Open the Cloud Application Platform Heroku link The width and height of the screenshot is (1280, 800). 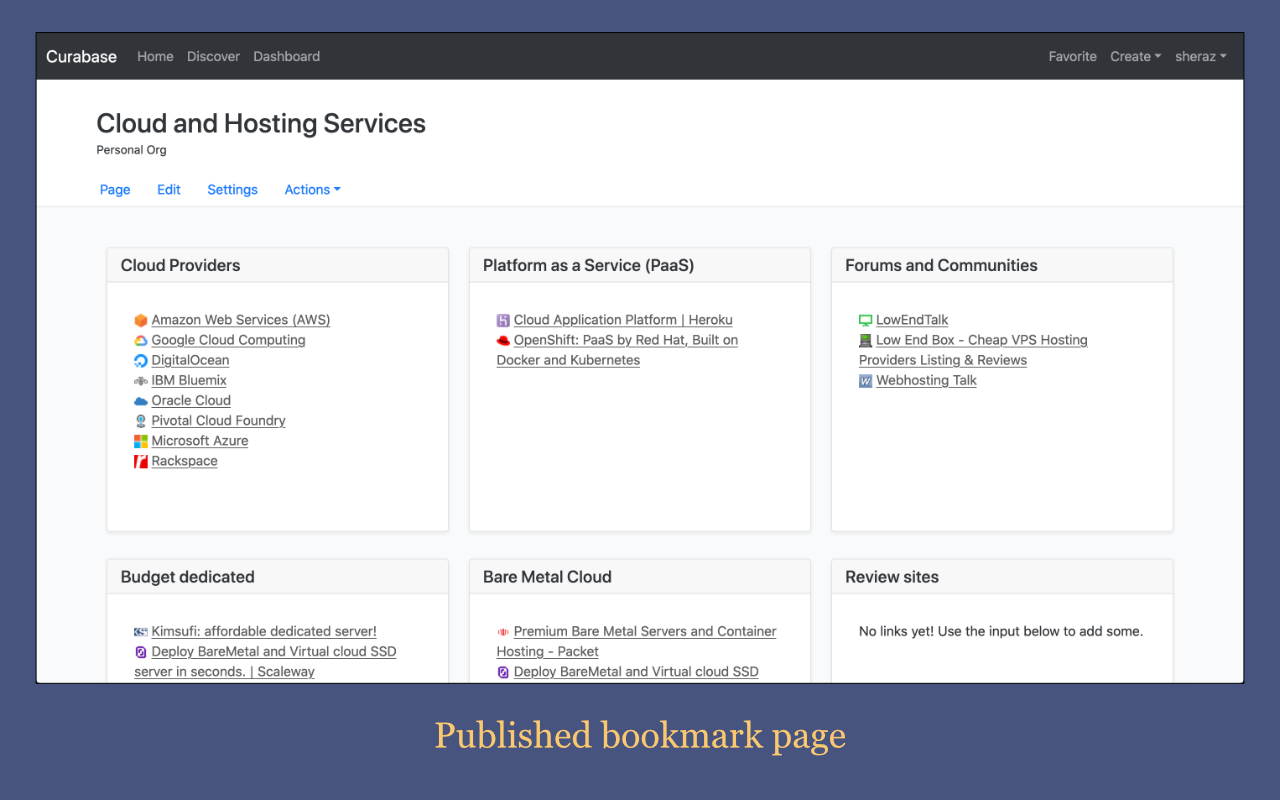coord(623,320)
